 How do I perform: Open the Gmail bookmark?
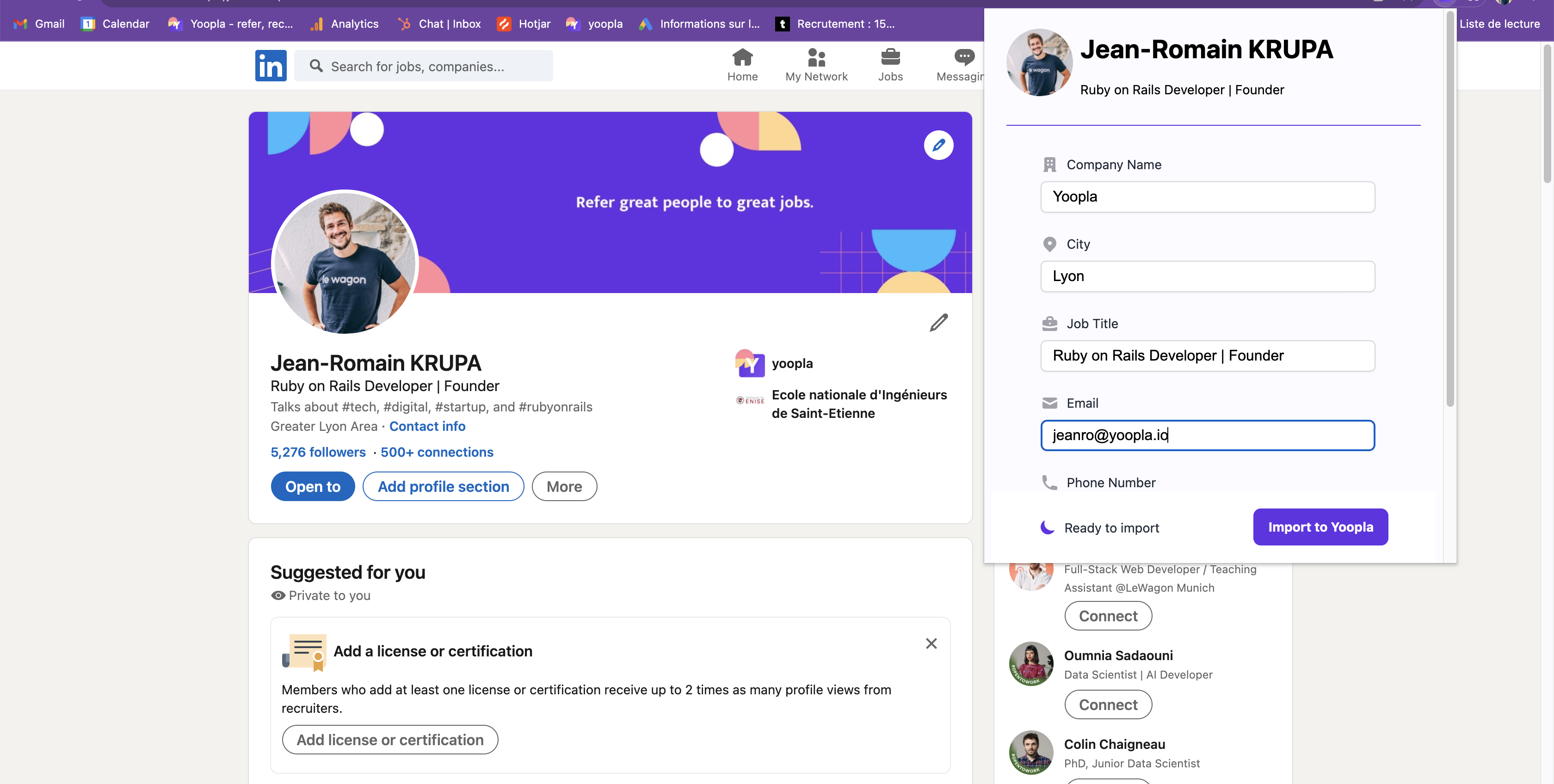pyautogui.click(x=39, y=24)
